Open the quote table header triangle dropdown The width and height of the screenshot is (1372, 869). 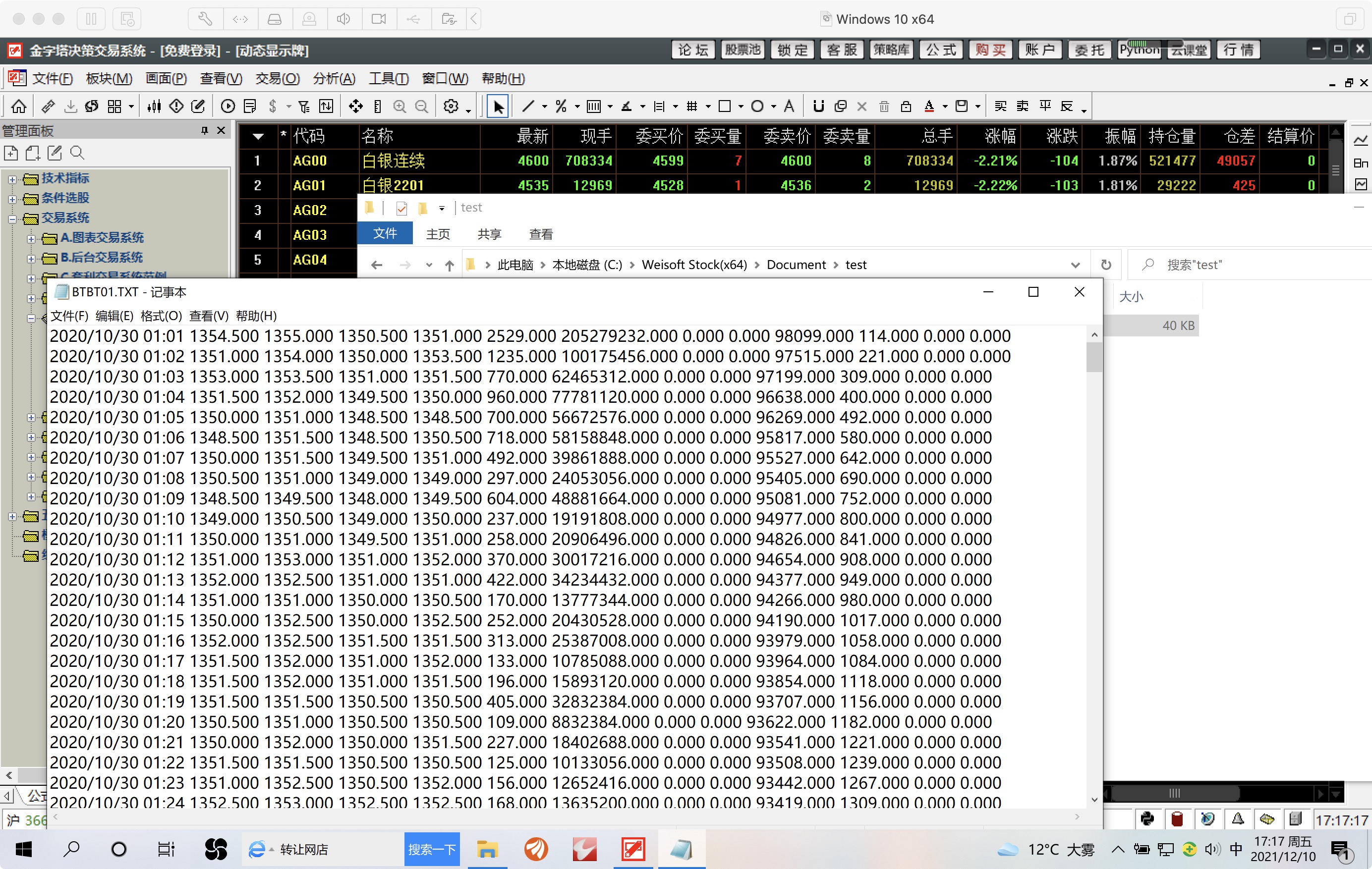coord(258,136)
